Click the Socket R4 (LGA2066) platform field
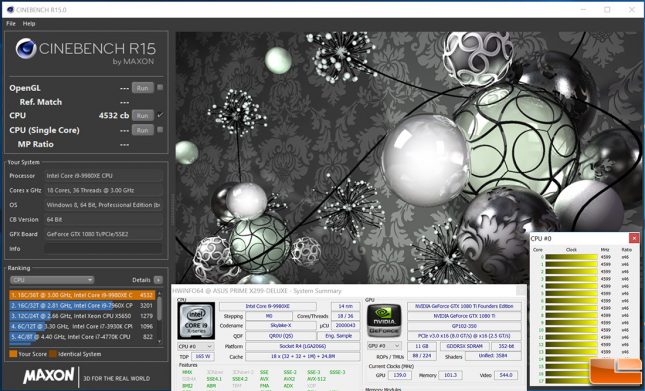The height and width of the screenshot is (391, 645). [303, 346]
